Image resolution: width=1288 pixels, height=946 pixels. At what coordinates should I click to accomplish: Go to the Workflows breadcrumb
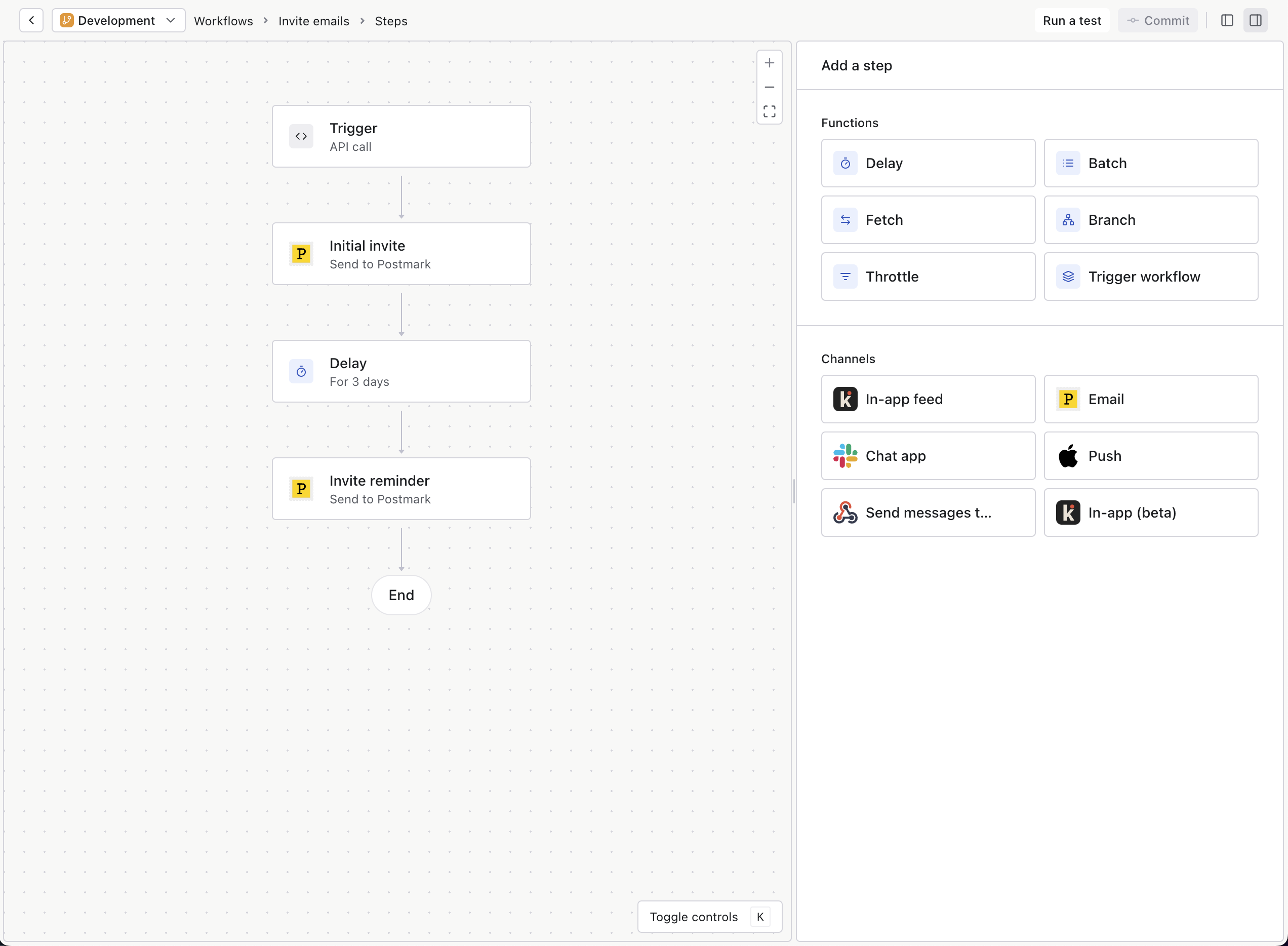(224, 21)
